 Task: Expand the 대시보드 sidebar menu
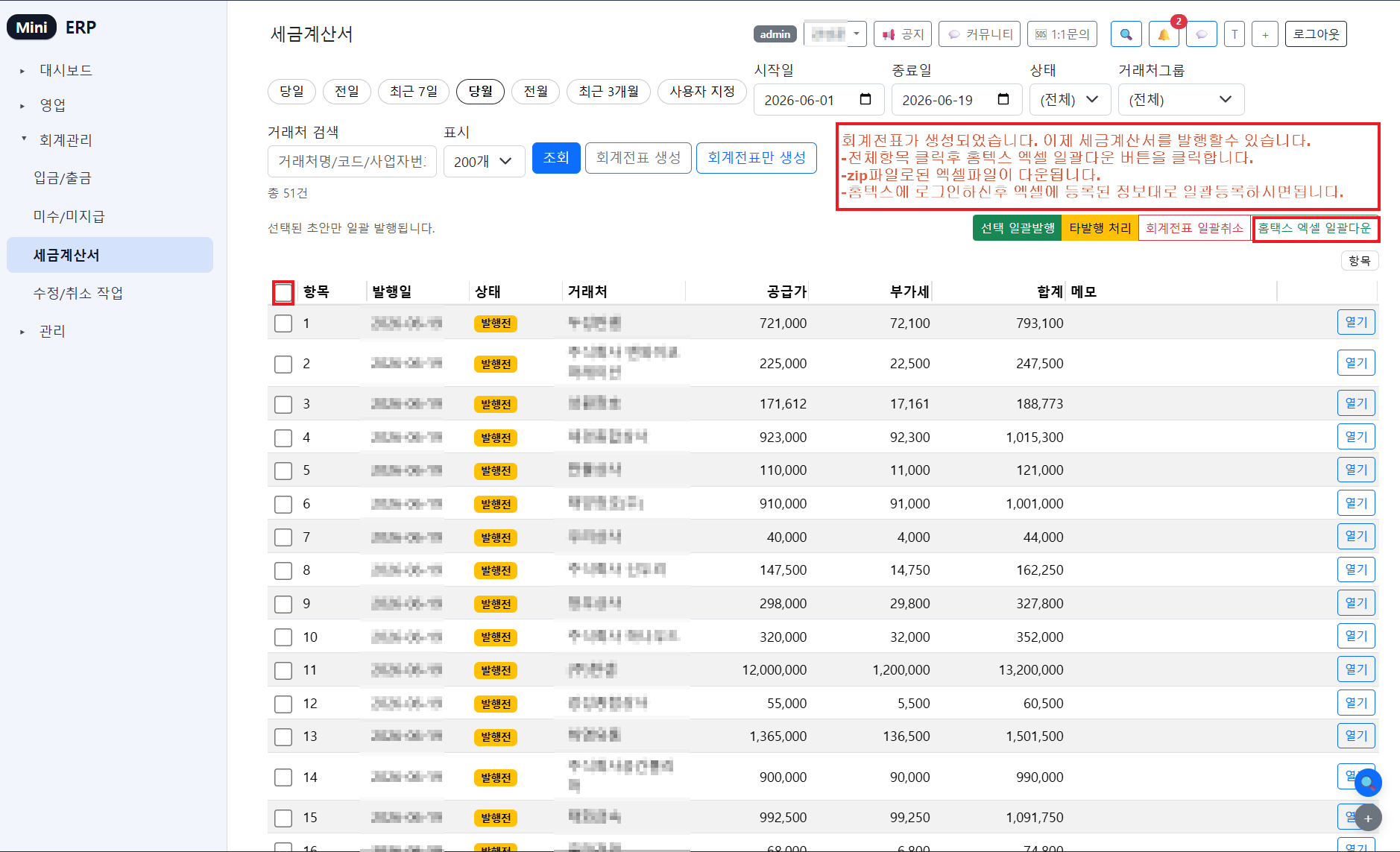[66, 70]
